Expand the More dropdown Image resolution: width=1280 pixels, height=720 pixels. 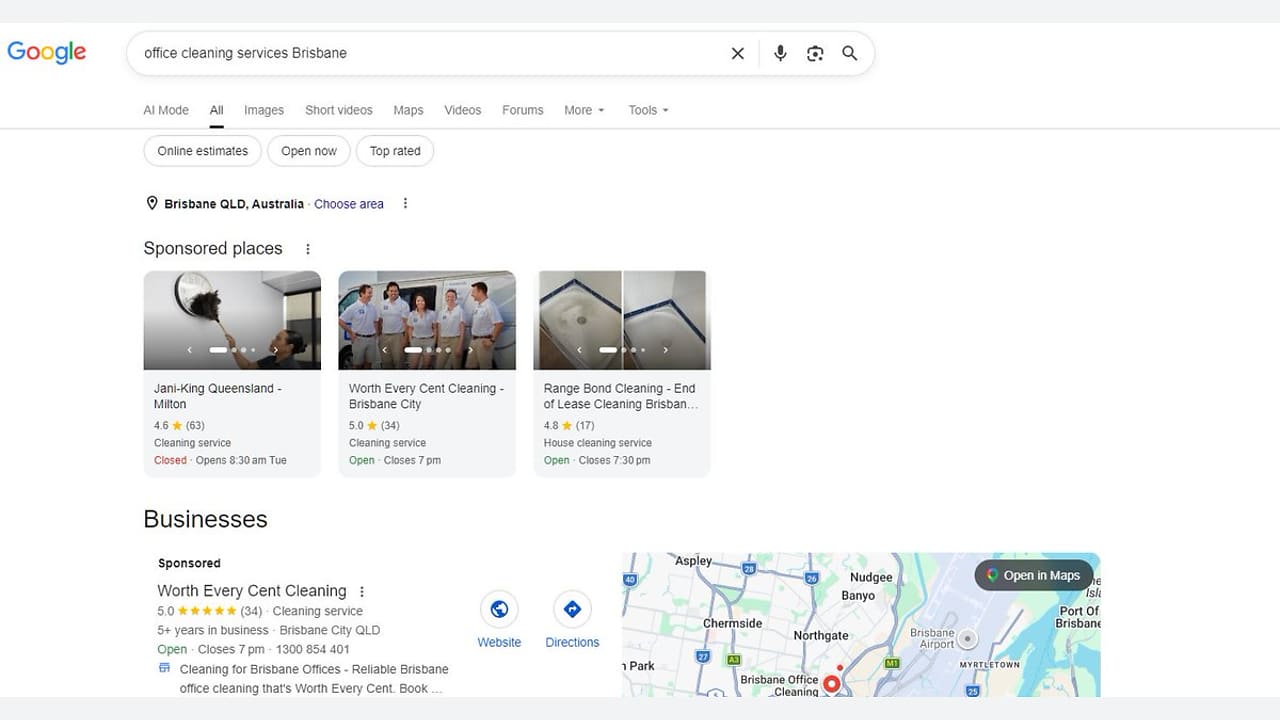pyautogui.click(x=584, y=110)
